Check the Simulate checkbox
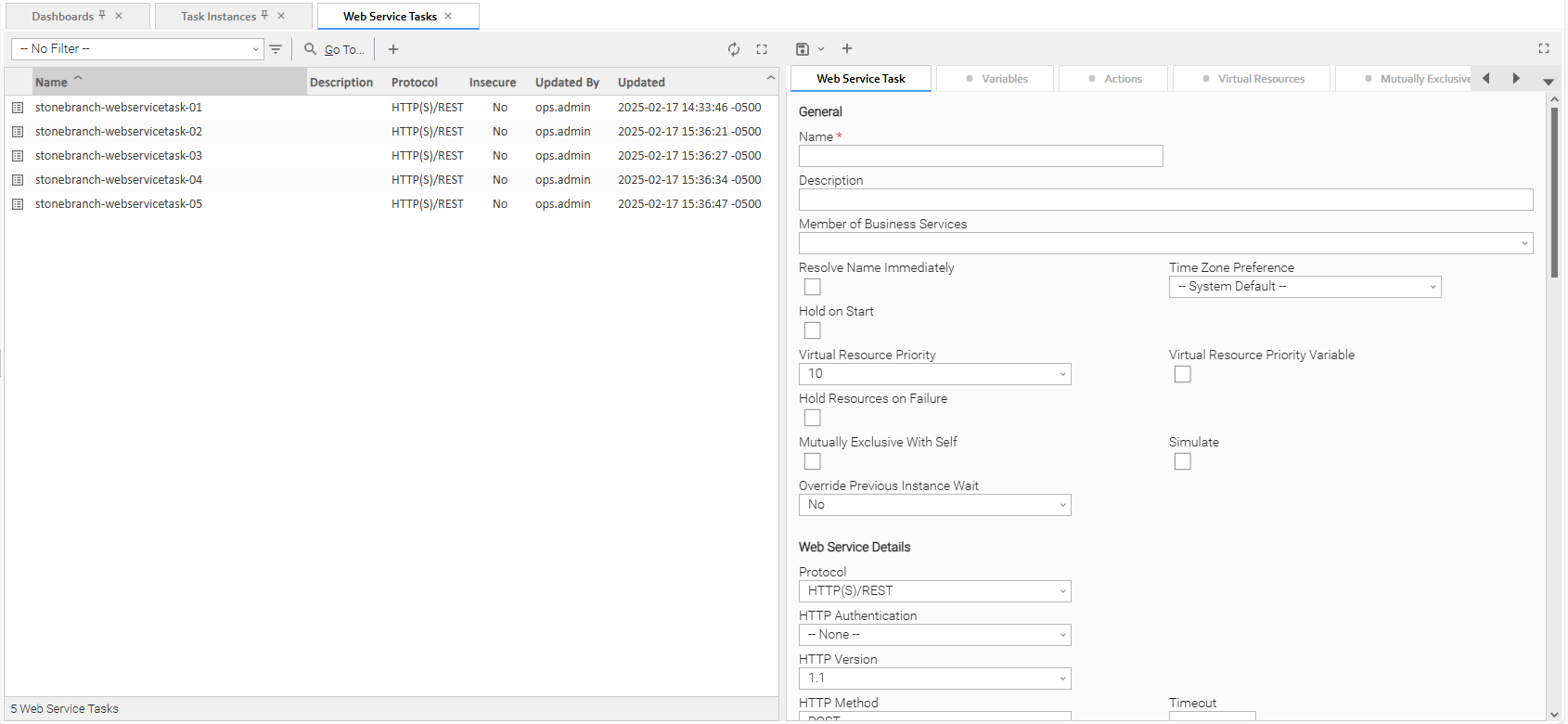Screen dimensions: 1568x724 [1182, 461]
